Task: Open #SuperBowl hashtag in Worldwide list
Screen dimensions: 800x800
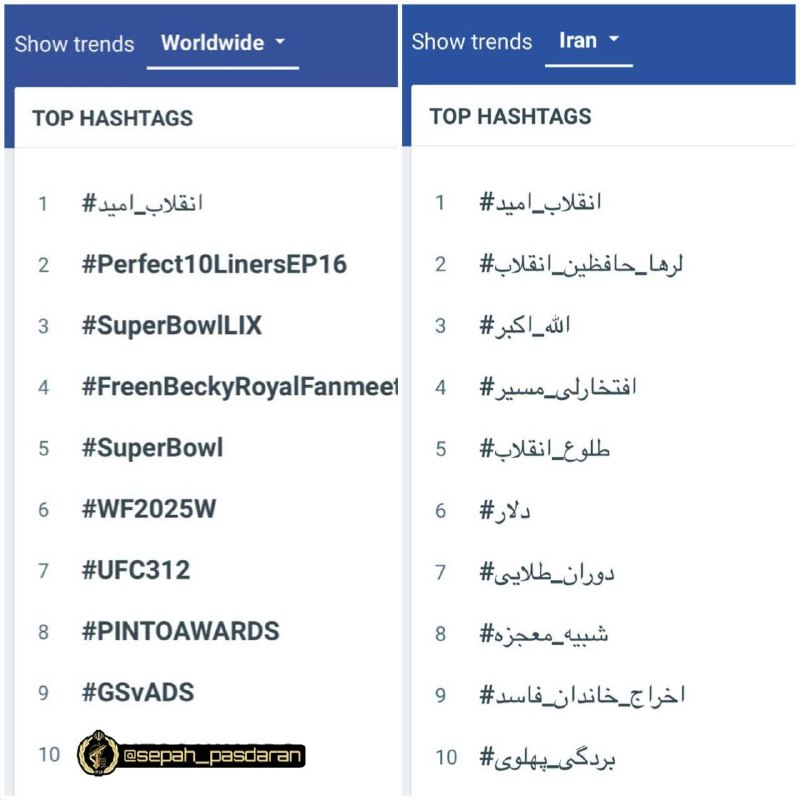Action: click(153, 448)
